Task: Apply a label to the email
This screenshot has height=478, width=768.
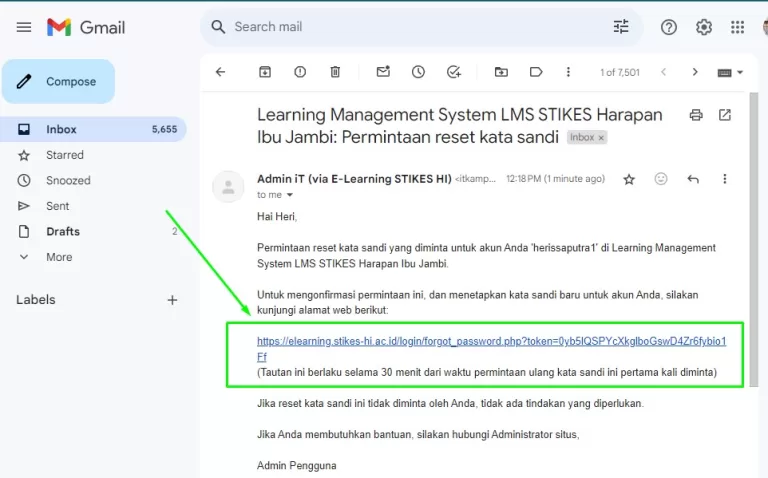Action: [x=536, y=72]
